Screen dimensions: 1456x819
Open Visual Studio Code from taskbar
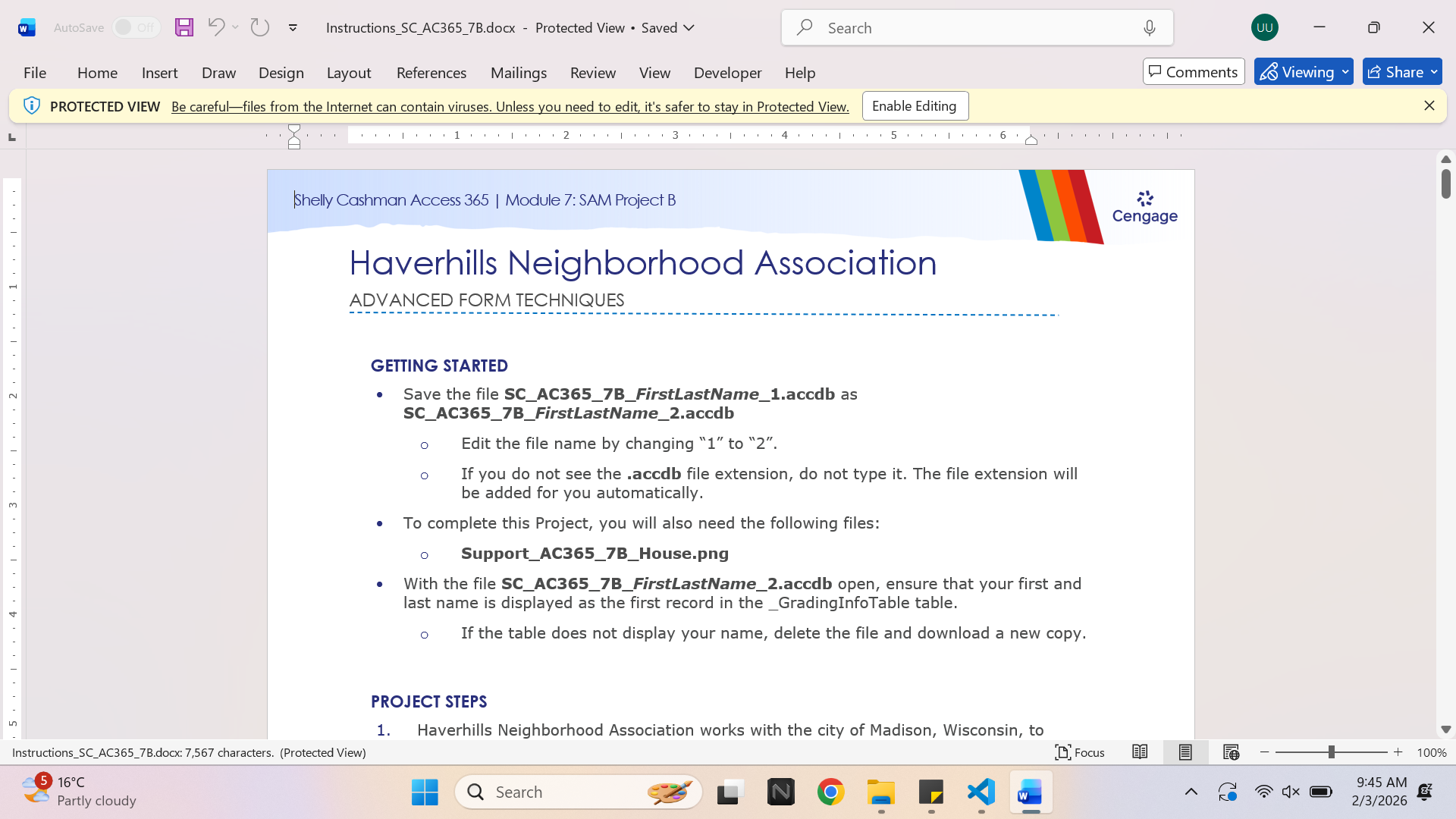click(x=981, y=792)
